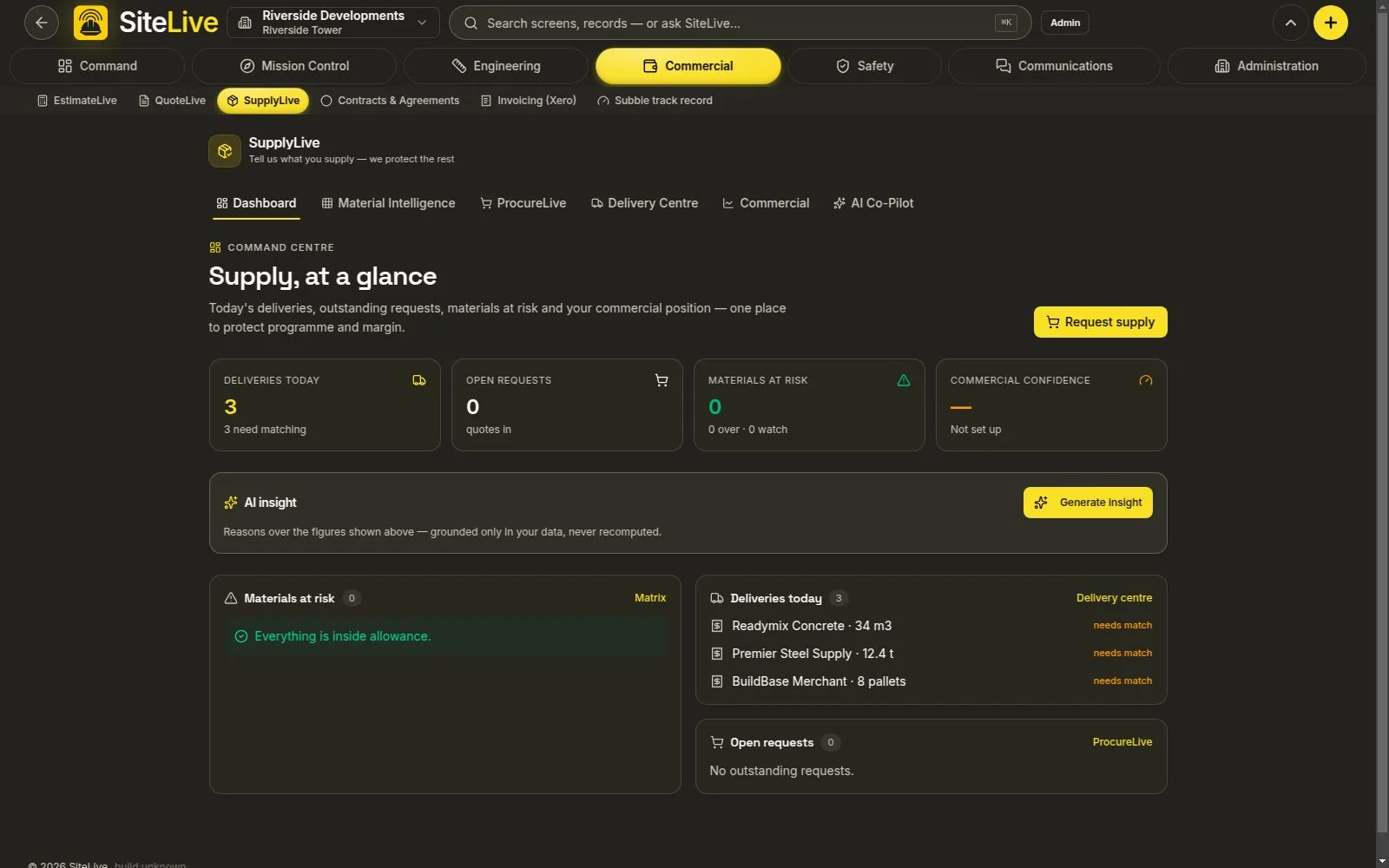Image resolution: width=1389 pixels, height=868 pixels.
Task: Switch to the ProcureLive tab
Action: (x=523, y=203)
